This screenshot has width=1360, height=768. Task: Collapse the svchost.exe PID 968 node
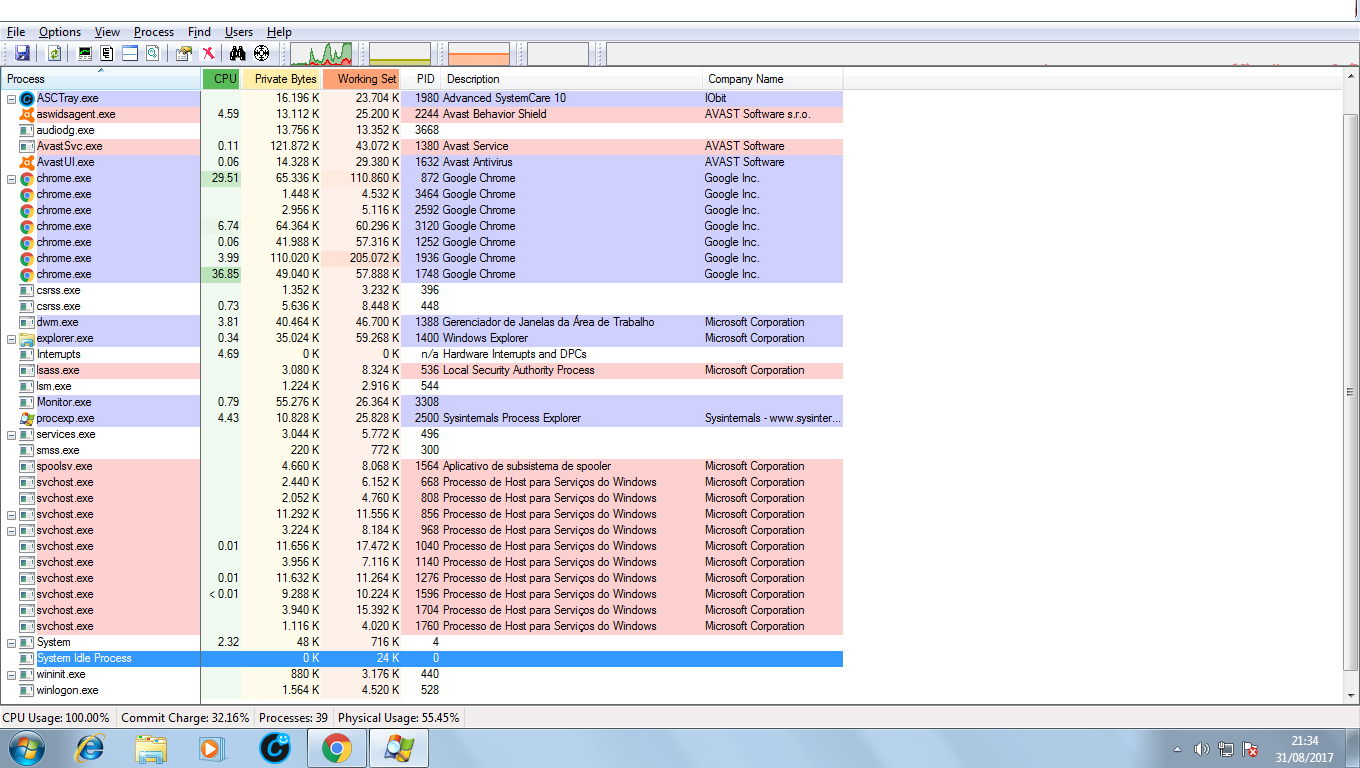pos(11,530)
